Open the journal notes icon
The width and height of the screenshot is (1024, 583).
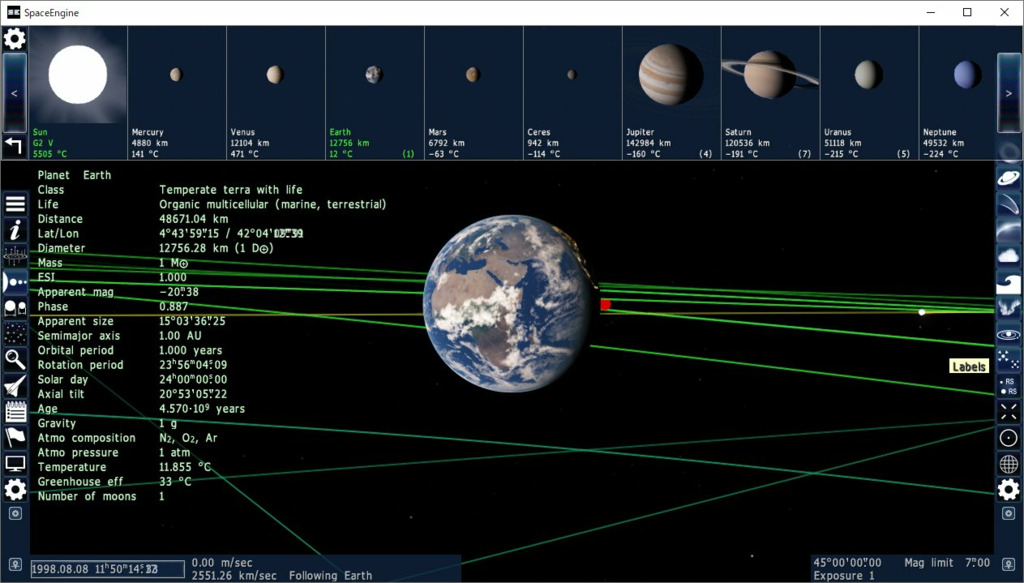15,411
